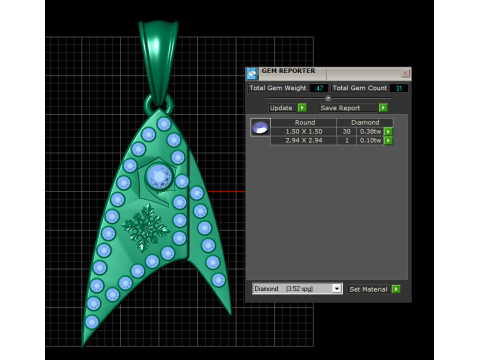Select the large center diamond on the pendant
This screenshot has width=480, height=360.
(x=159, y=176)
